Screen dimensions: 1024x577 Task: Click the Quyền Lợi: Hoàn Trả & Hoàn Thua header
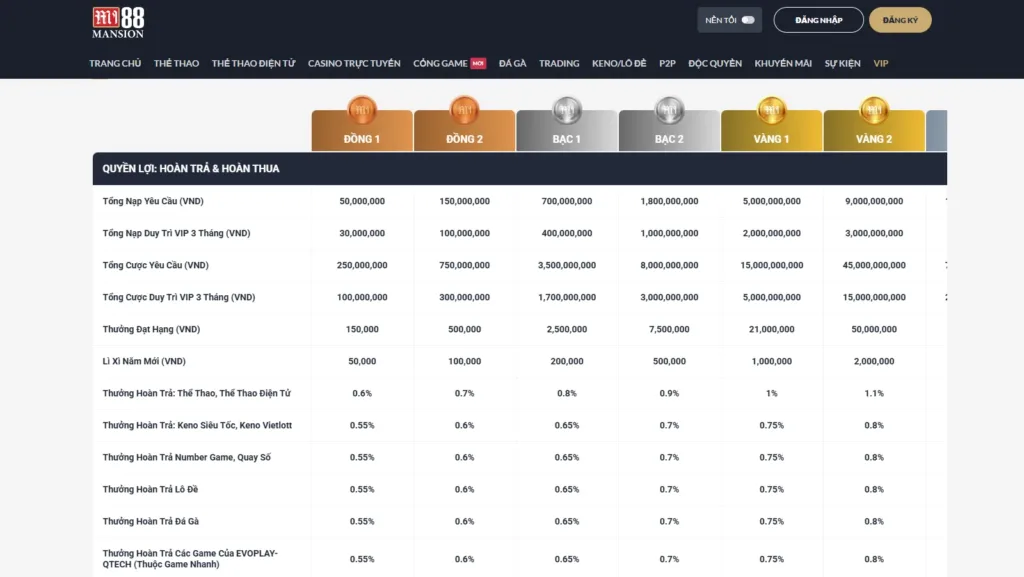pyautogui.click(x=191, y=169)
